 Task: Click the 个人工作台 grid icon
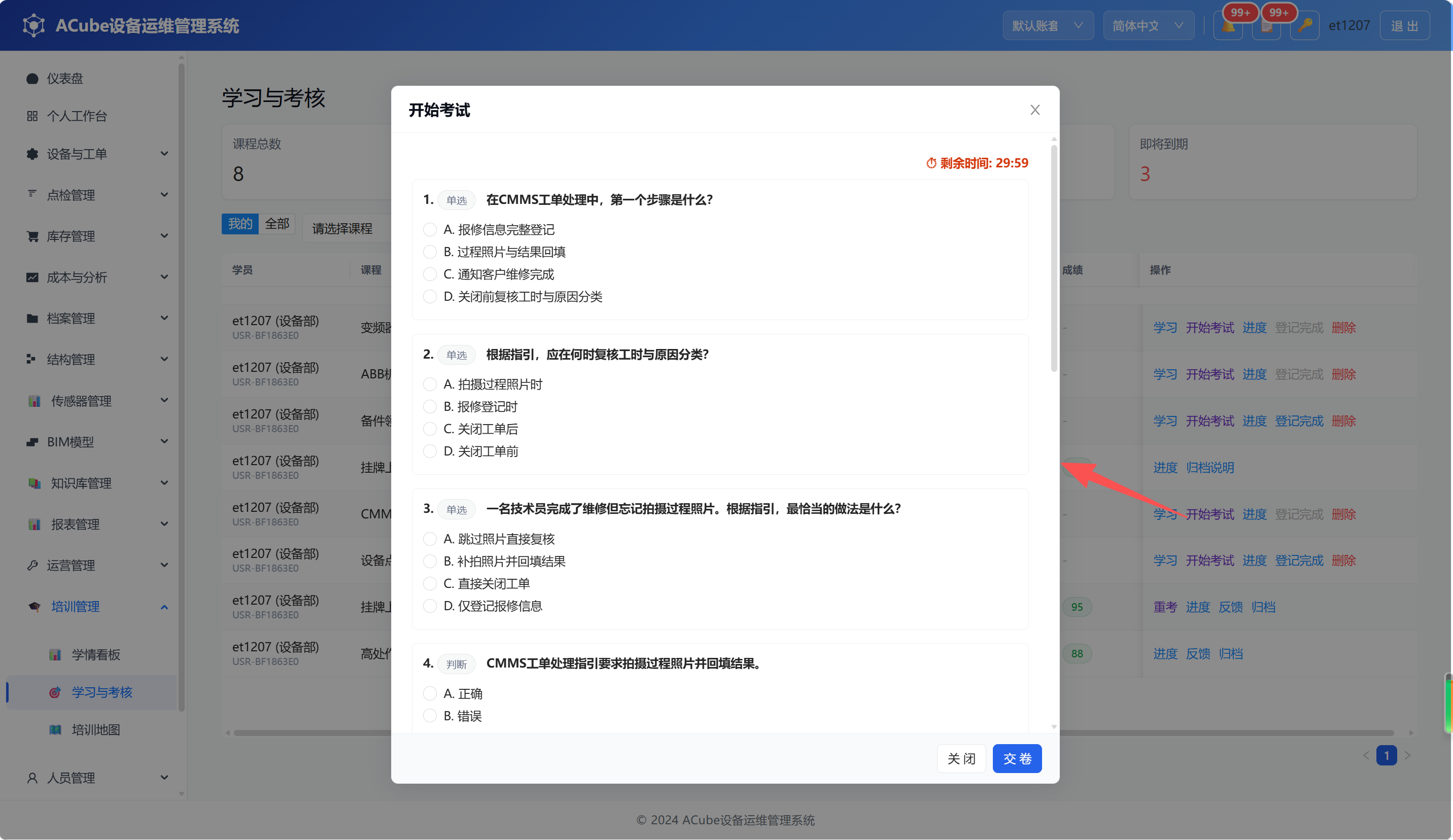coord(32,116)
